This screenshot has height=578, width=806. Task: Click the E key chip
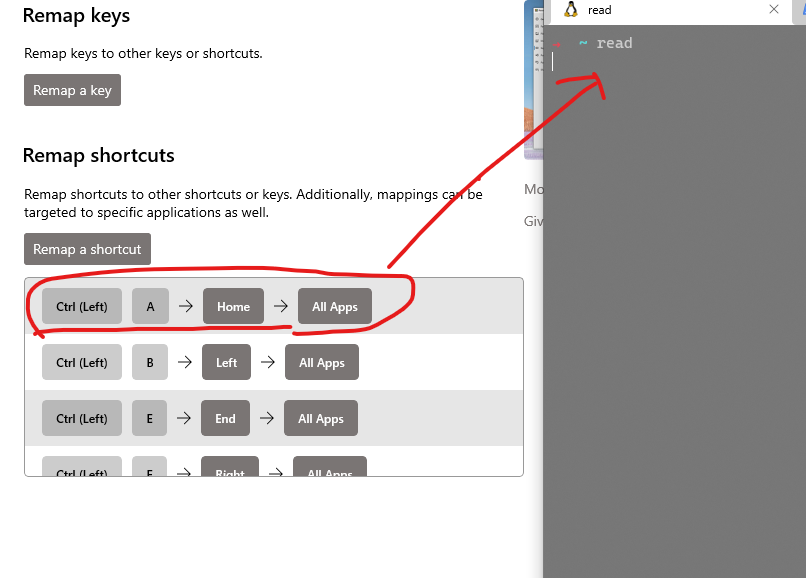pos(149,418)
